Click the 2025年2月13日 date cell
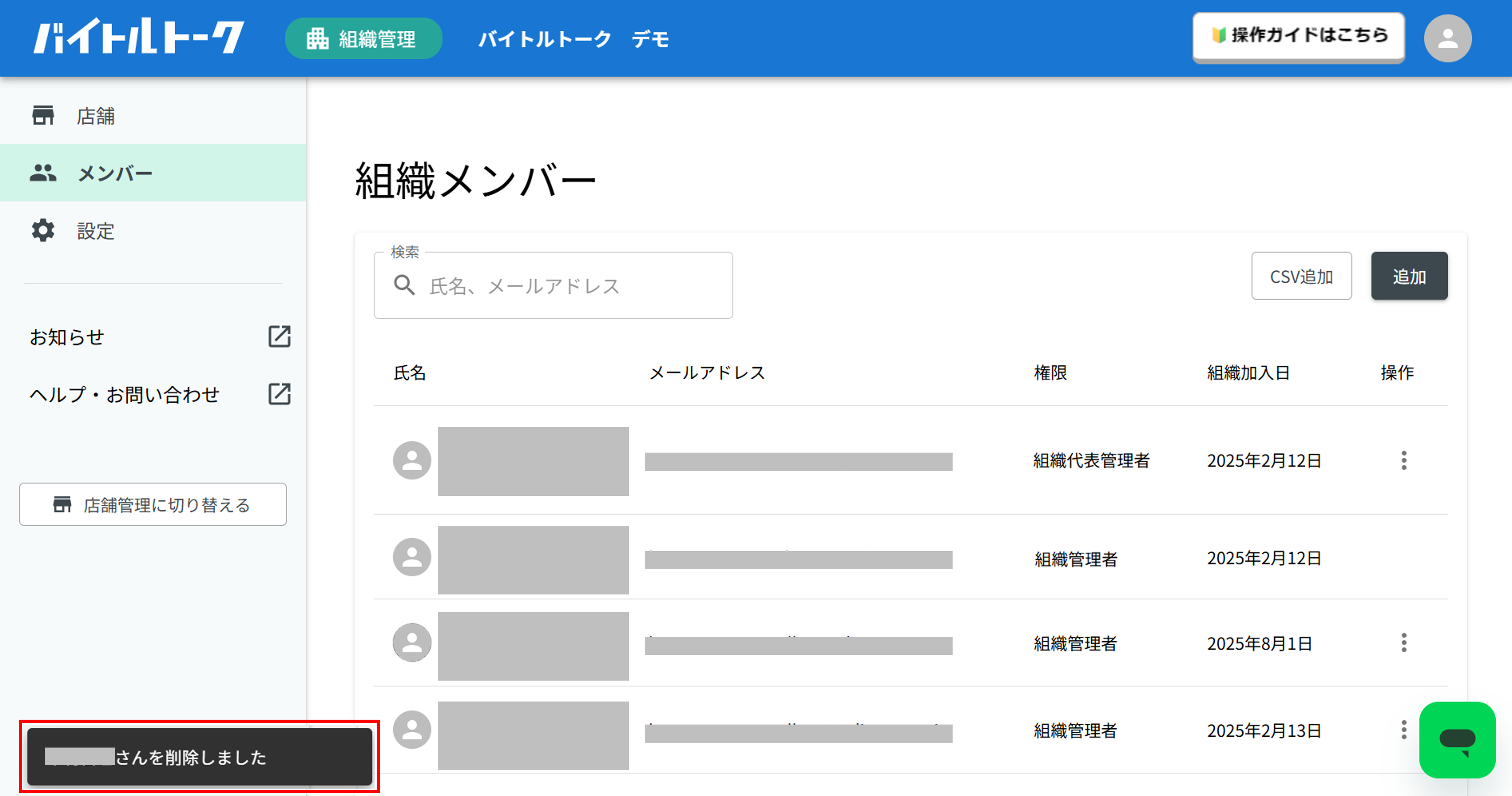1512x796 pixels. 1264,731
